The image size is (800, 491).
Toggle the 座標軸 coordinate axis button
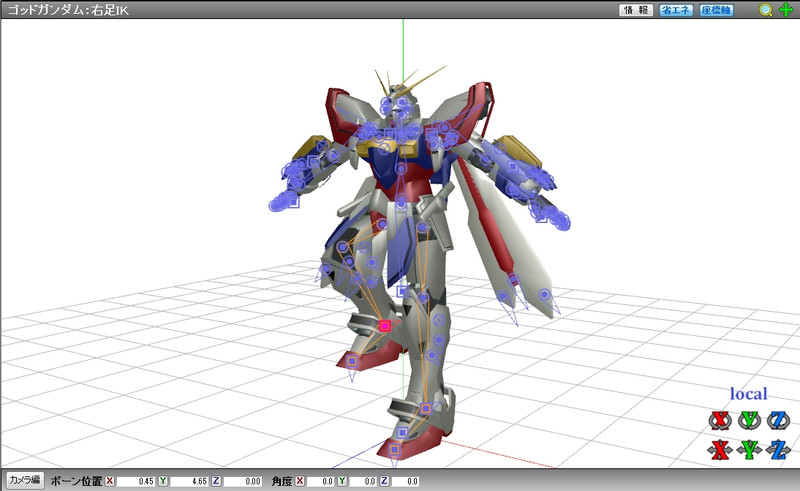pos(716,10)
